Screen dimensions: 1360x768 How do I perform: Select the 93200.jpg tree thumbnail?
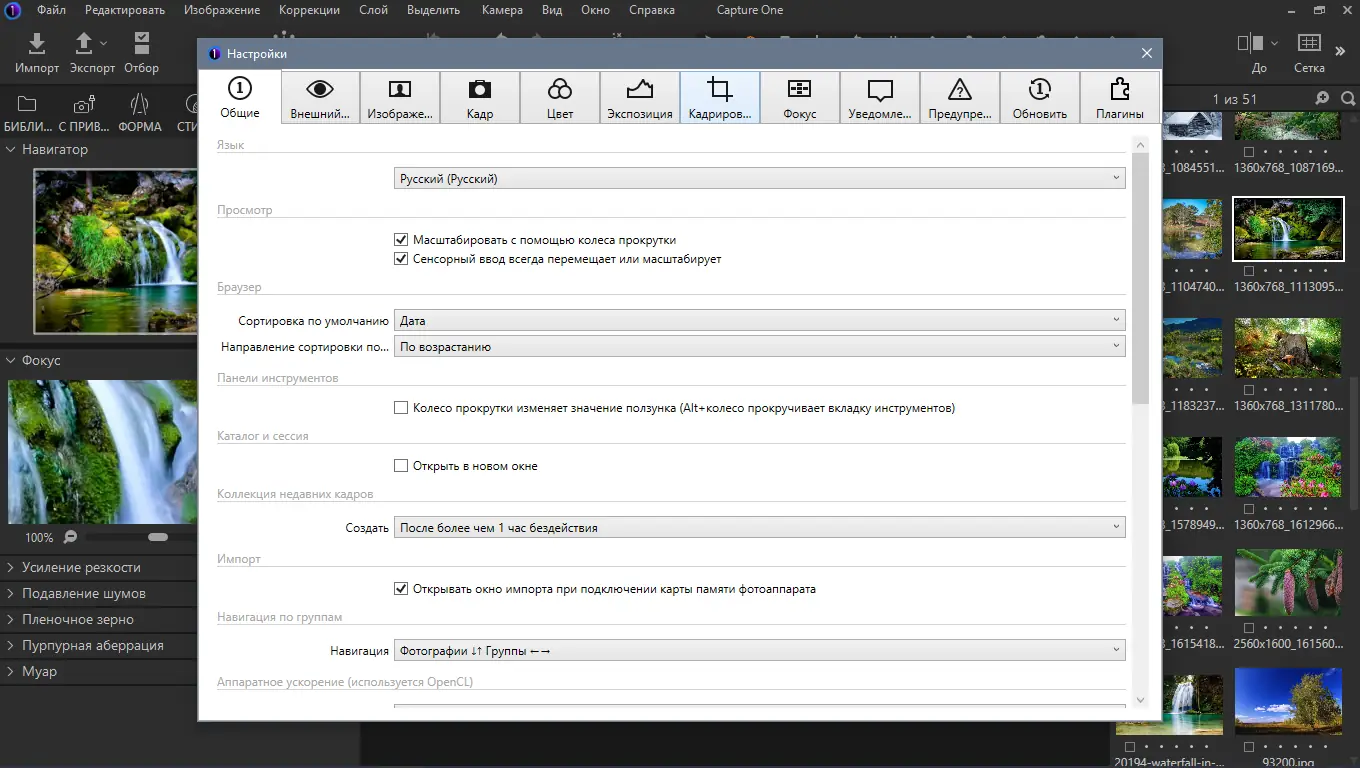coord(1287,702)
